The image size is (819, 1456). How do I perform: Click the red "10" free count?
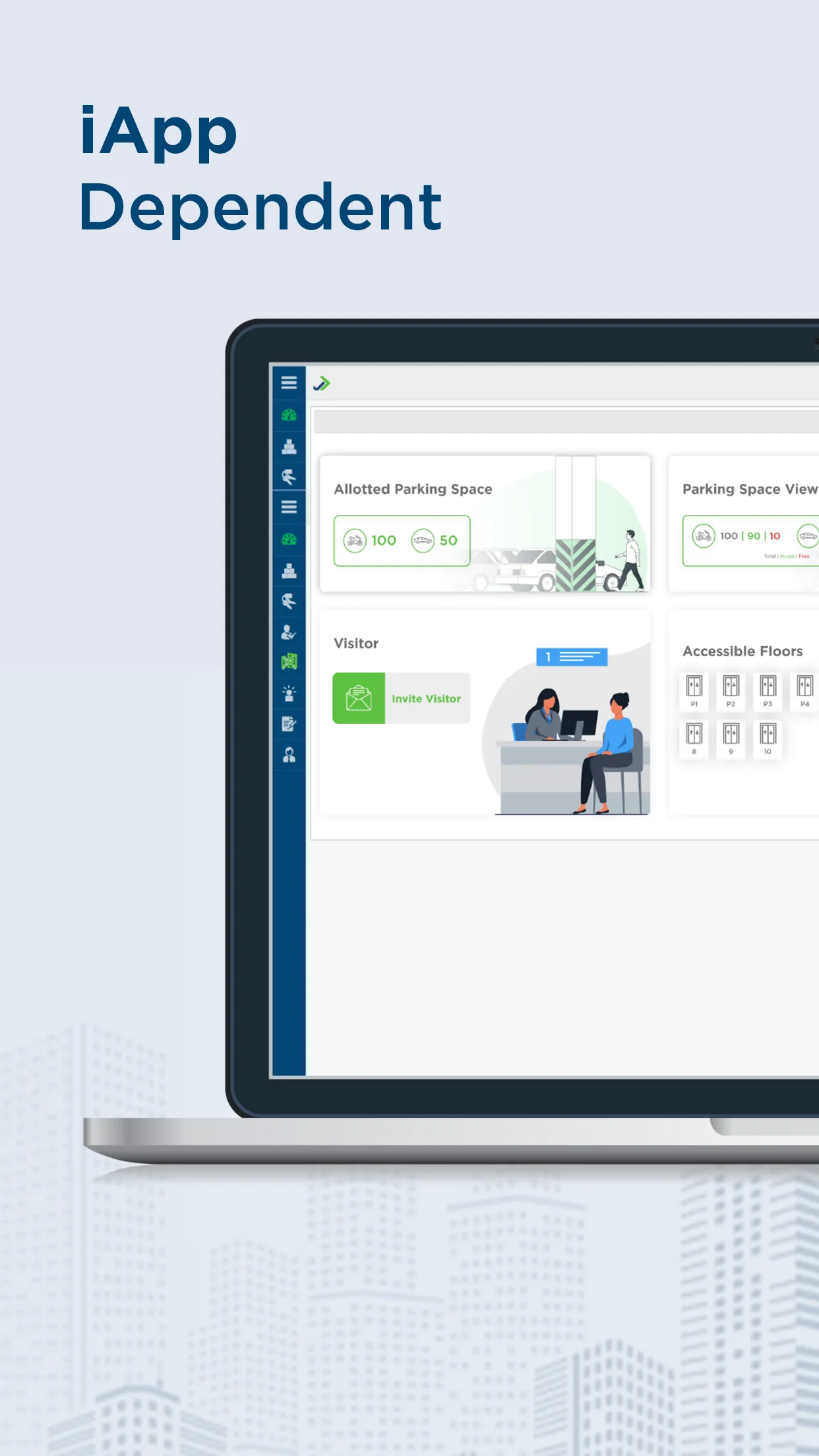[775, 536]
